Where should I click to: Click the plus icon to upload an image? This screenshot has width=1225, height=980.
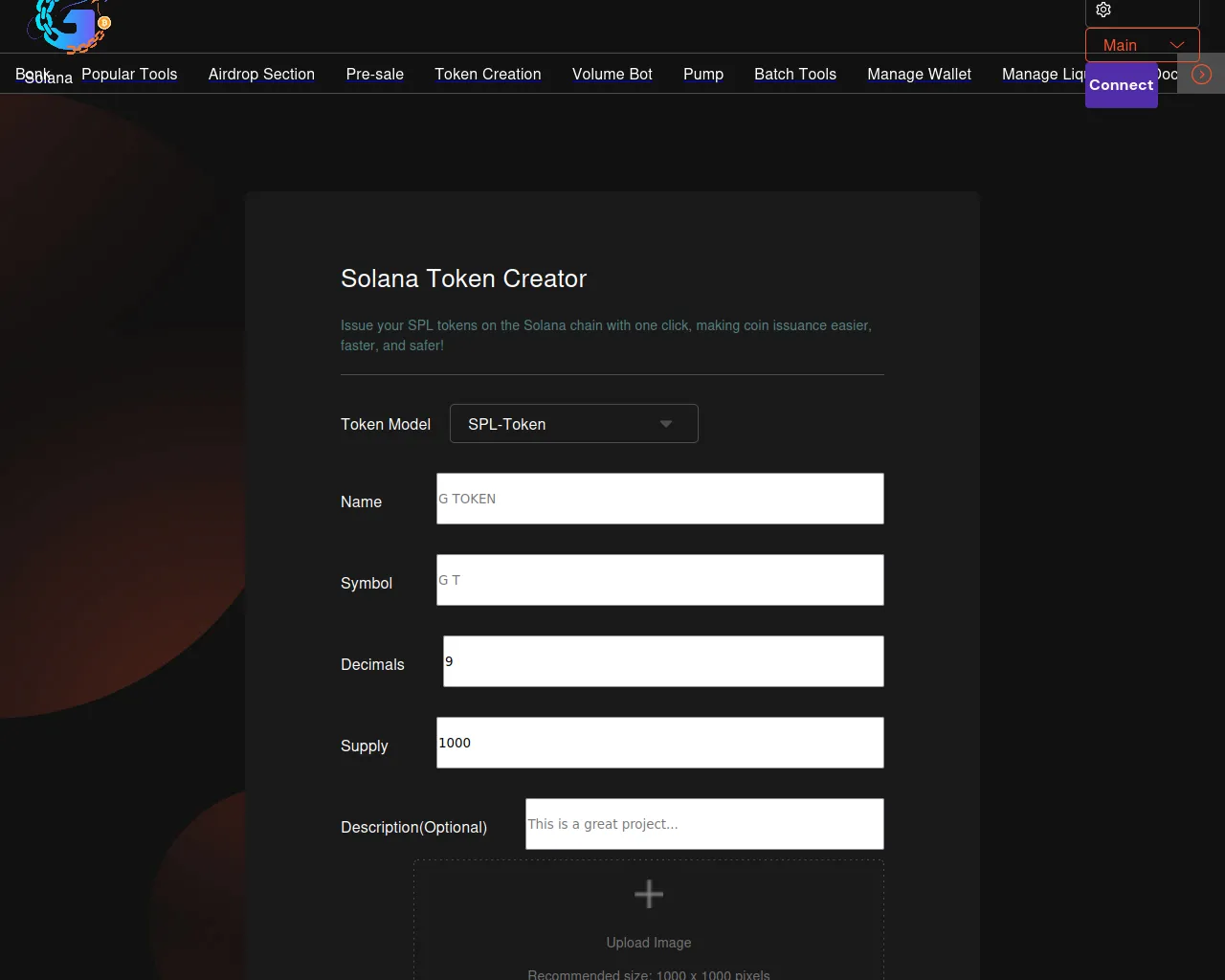tap(649, 894)
